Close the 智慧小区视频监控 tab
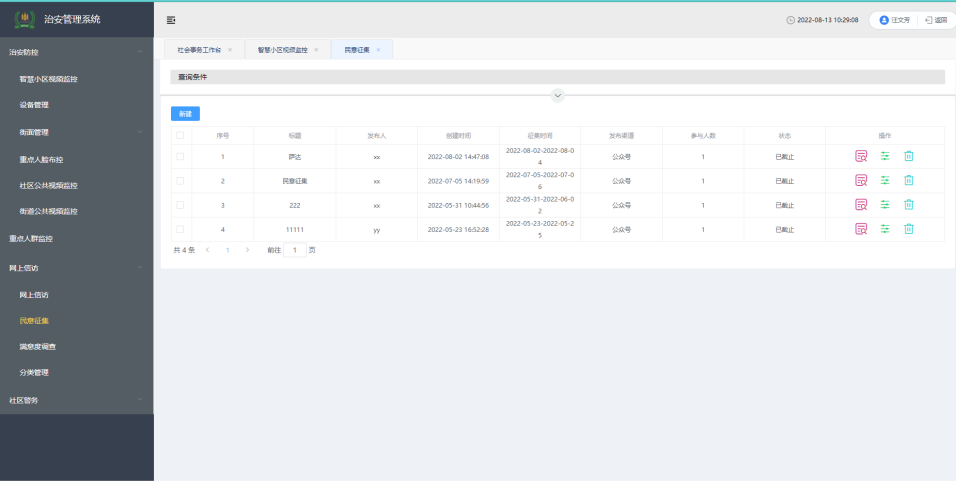 click(x=316, y=49)
